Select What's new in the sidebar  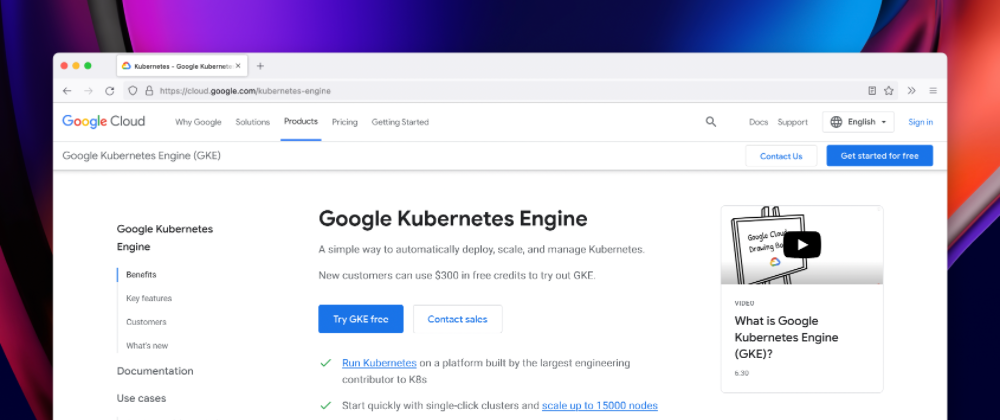147,345
